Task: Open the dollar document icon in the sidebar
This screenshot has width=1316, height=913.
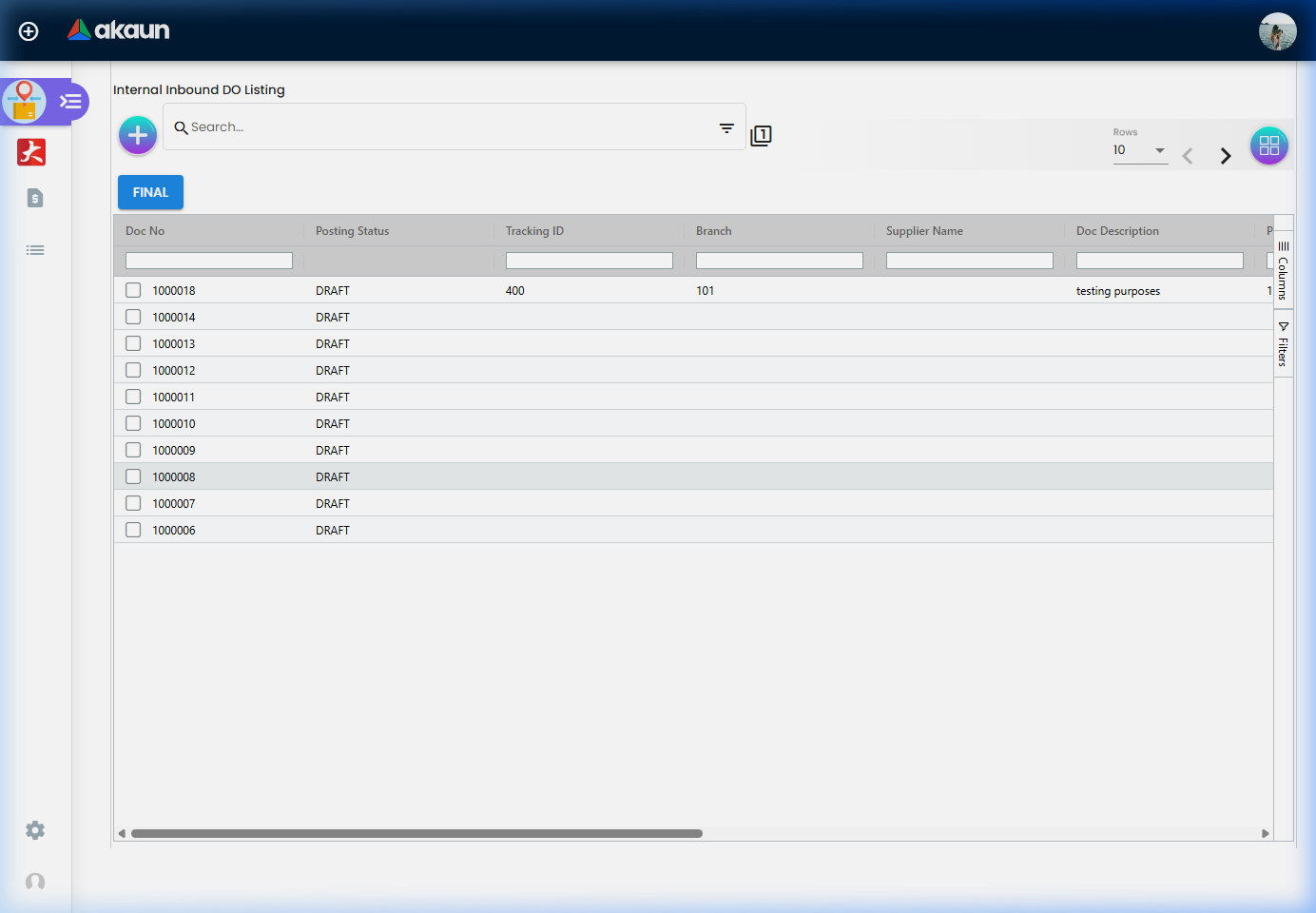Action: (x=34, y=198)
